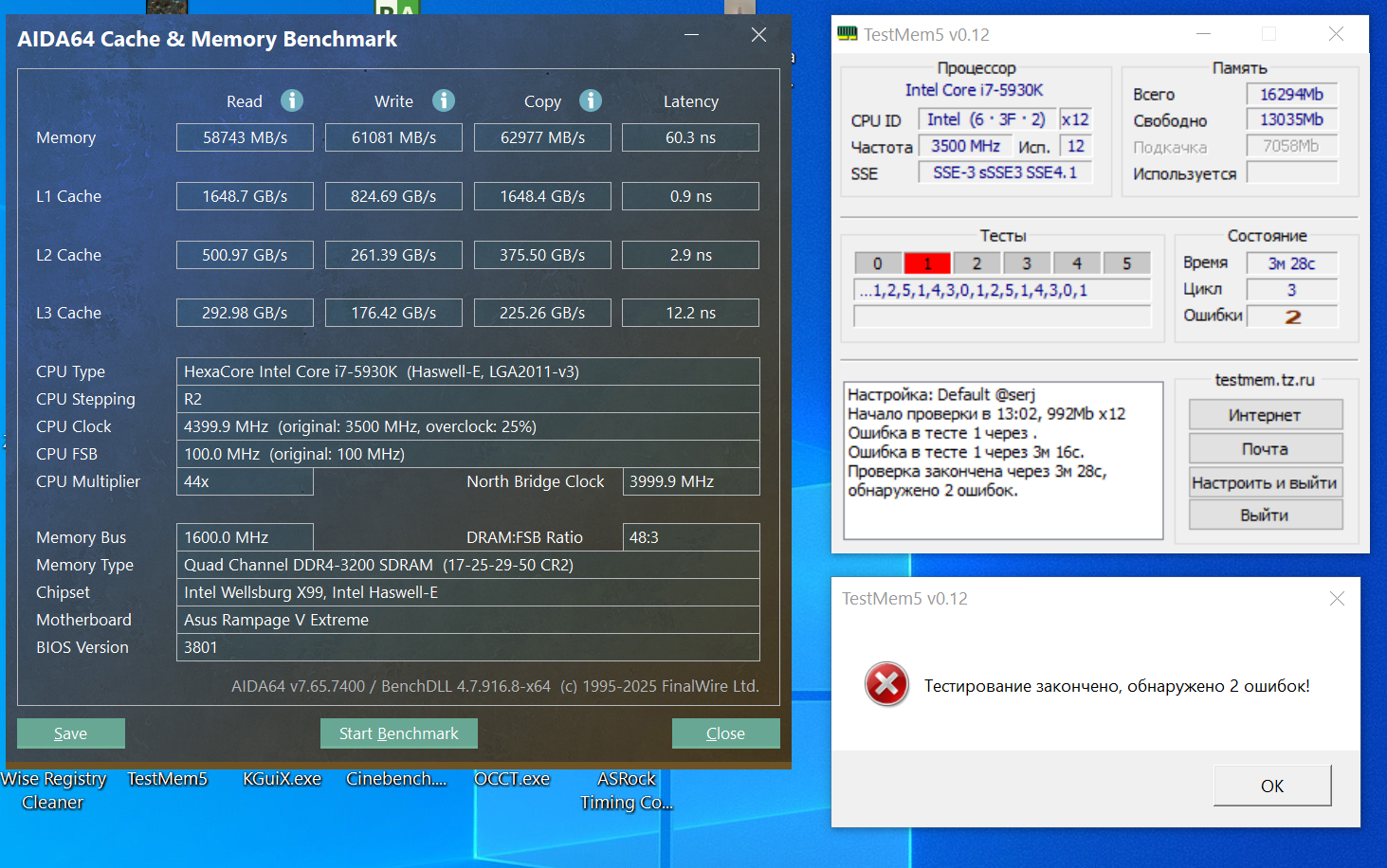Click the DRAM:FSB Ratio field 48:3

pyautogui.click(x=691, y=537)
